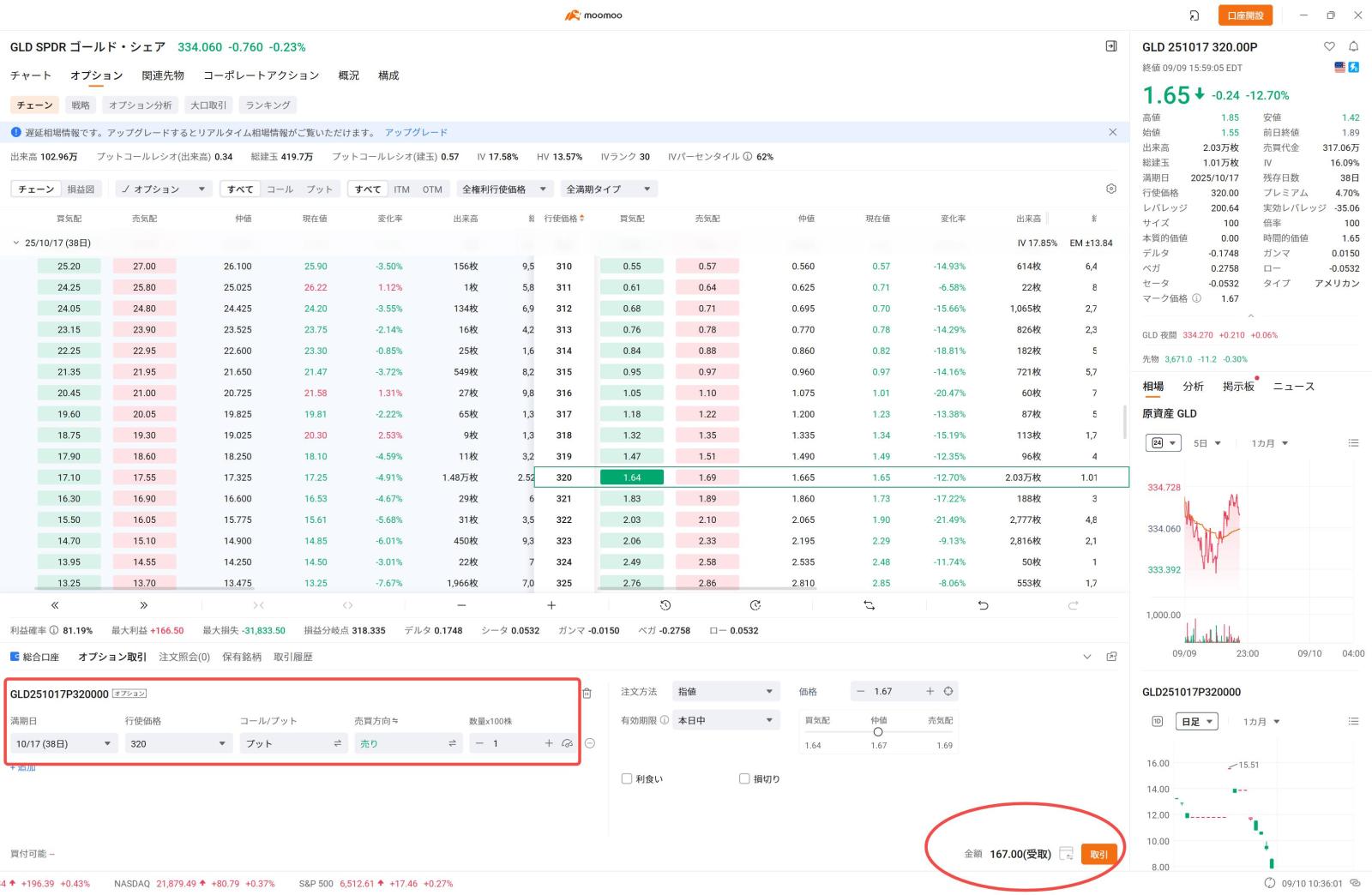Screen dimensions: 1372x895
Task: Open list menu icon on 原資産 GLD chart
Action: click(1353, 443)
